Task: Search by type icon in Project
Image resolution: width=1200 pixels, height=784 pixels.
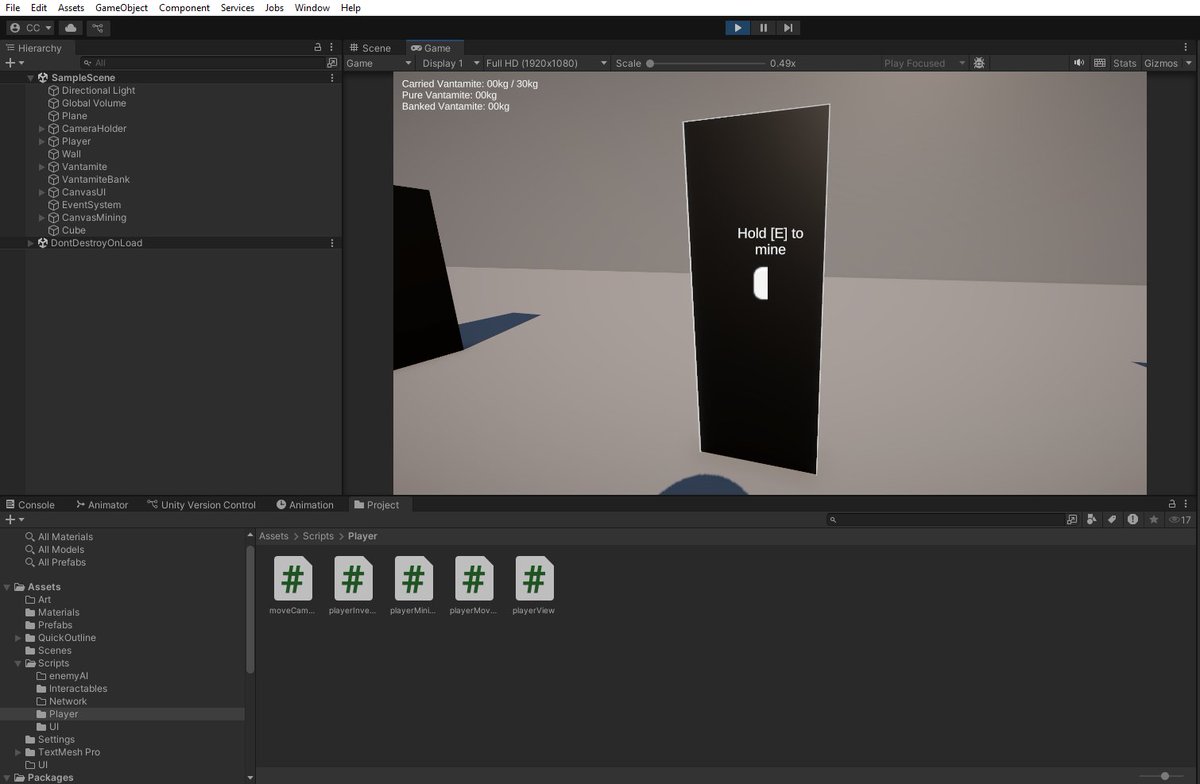Action: point(1091,520)
